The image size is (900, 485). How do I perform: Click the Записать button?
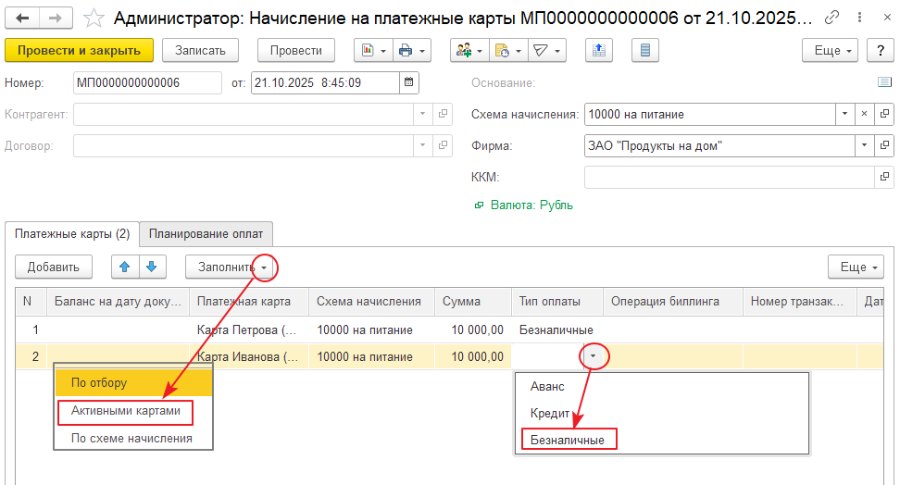click(x=200, y=51)
